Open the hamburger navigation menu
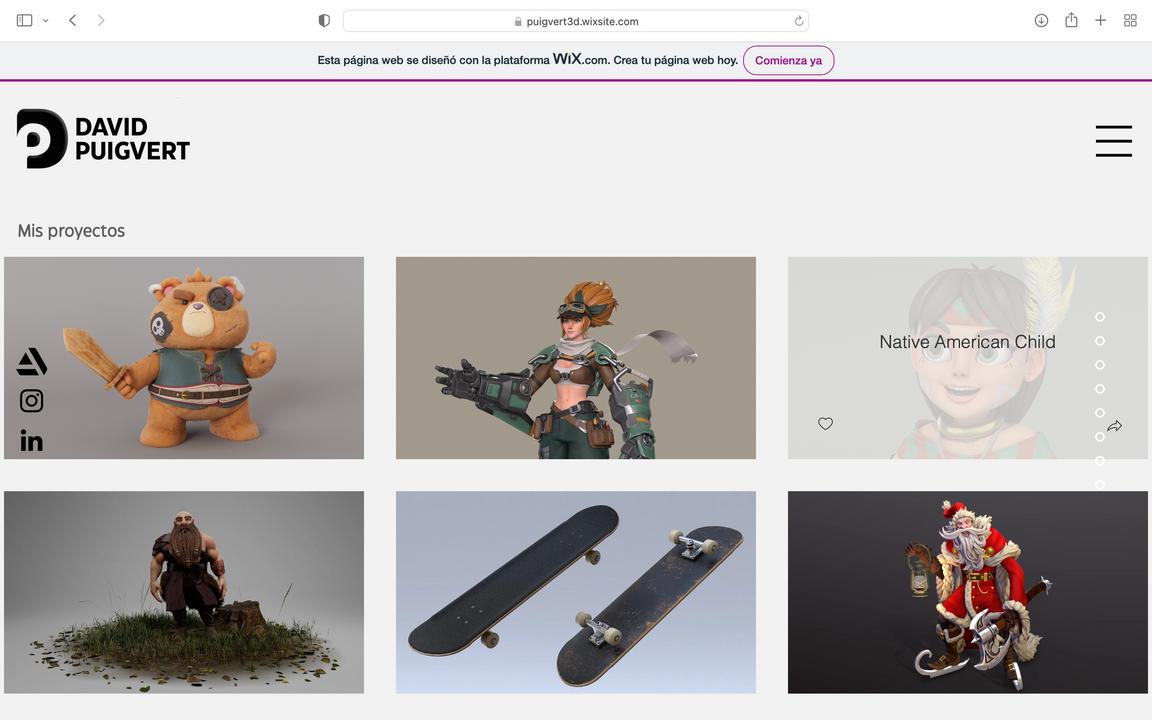This screenshot has width=1152, height=720. [1114, 141]
